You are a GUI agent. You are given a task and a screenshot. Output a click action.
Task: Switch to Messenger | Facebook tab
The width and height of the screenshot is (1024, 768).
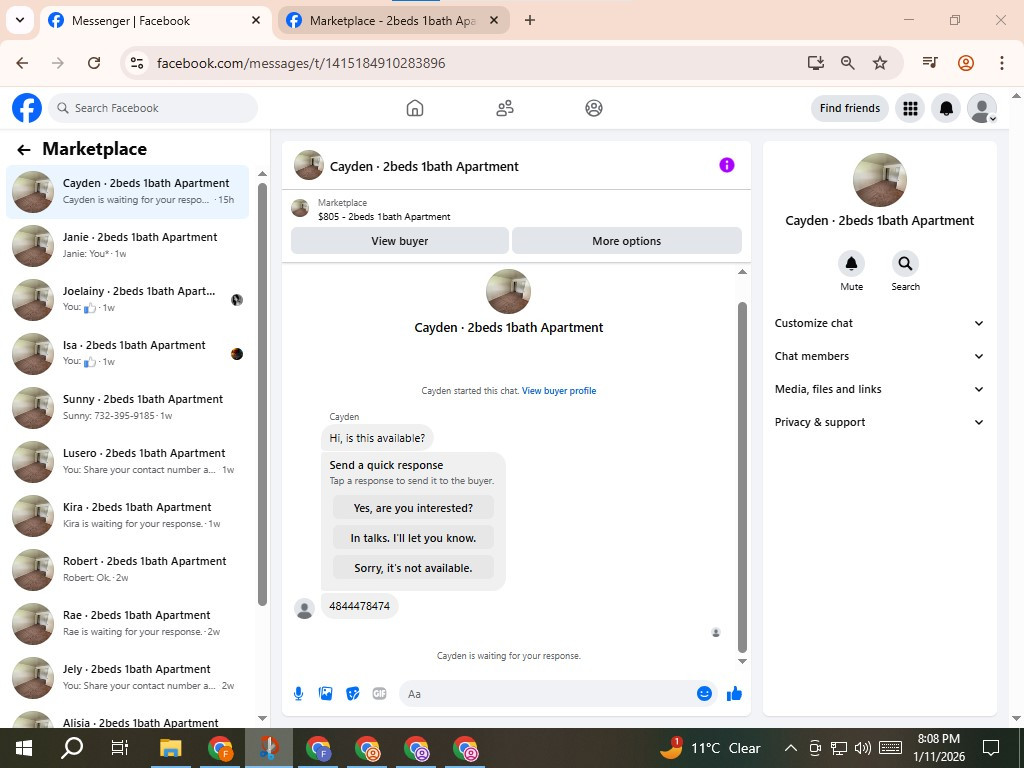[x=157, y=21]
